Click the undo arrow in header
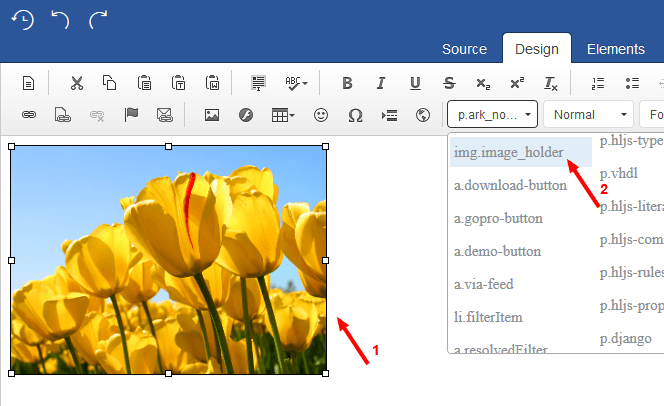664x406 pixels. coord(61,19)
